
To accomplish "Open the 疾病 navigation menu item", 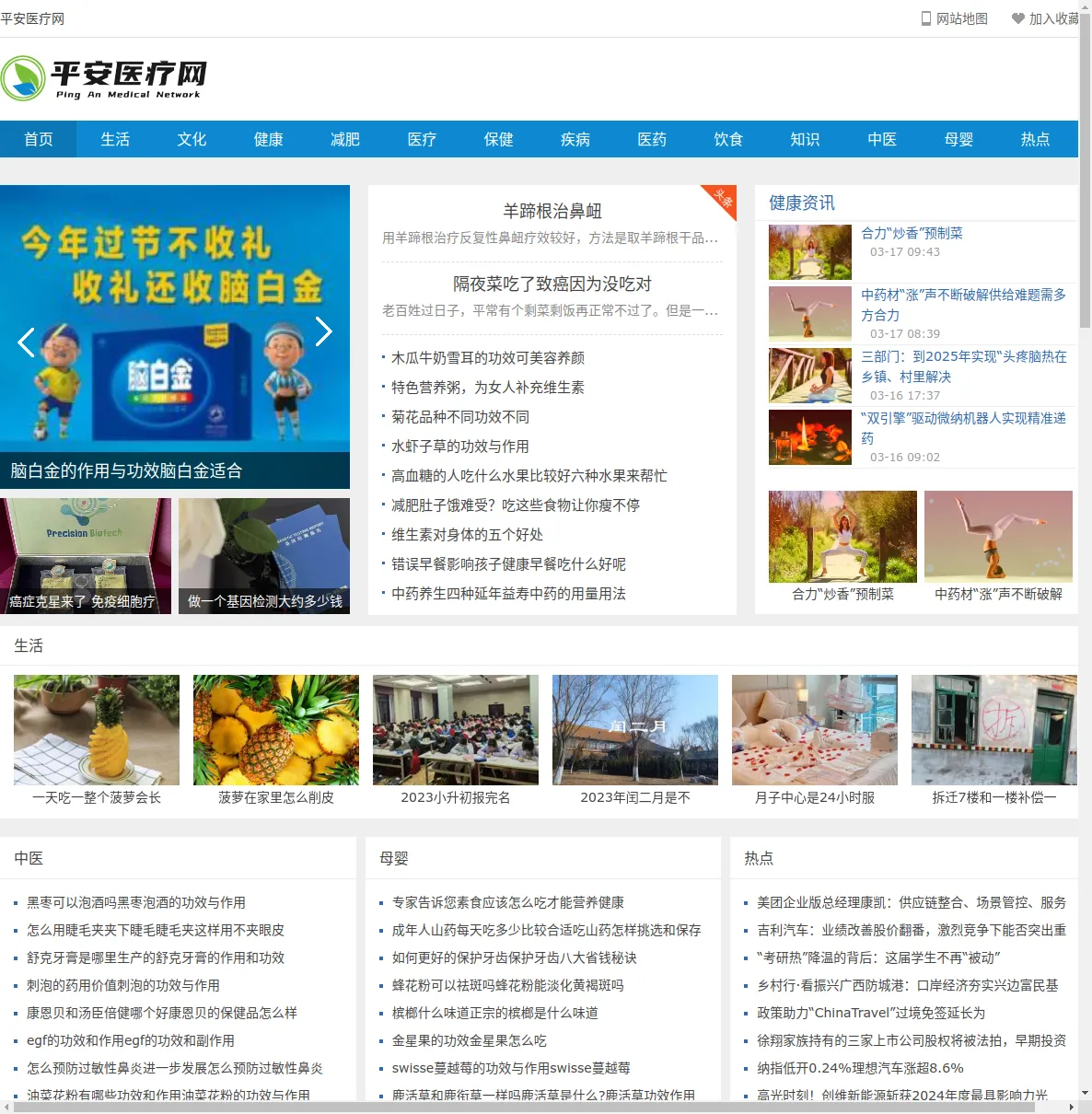I will 575,139.
